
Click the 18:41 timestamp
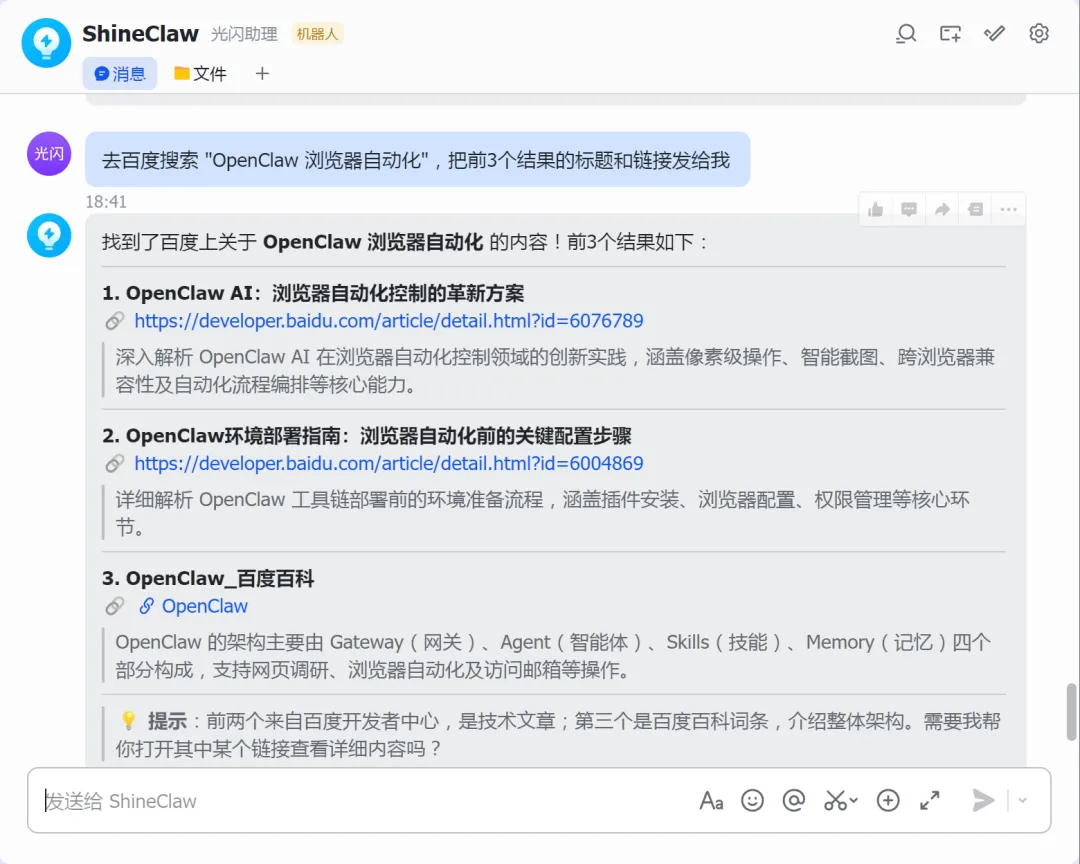pos(106,202)
